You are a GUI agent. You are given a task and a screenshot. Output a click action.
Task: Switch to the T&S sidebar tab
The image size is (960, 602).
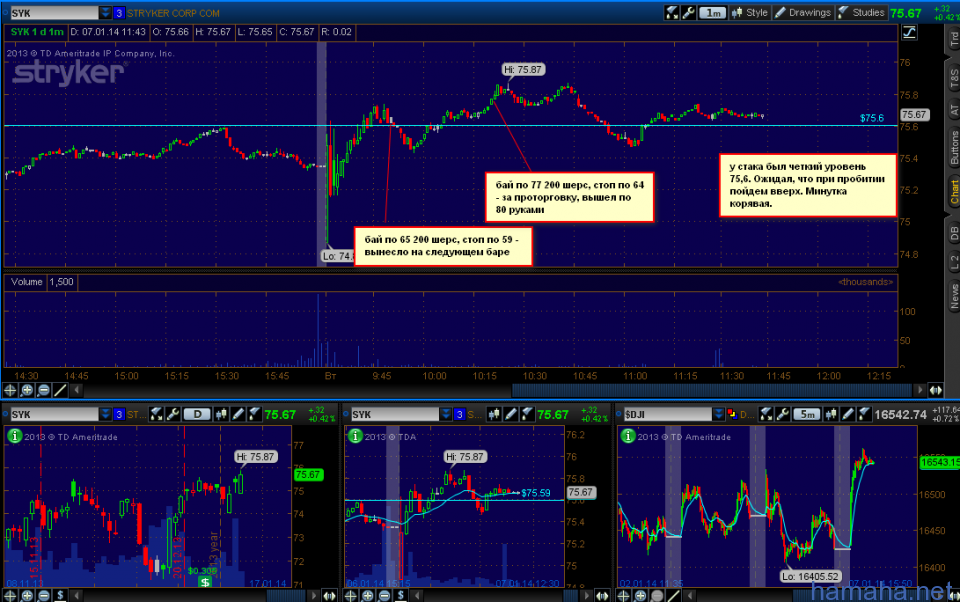[x=953, y=78]
